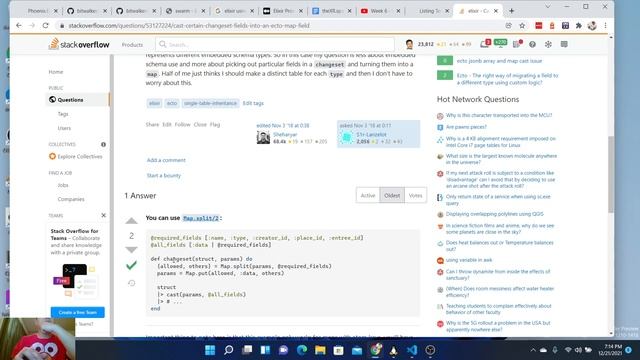The height and width of the screenshot is (360, 640).
Task: Open Companies in the left sidebar
Action: 71,199
